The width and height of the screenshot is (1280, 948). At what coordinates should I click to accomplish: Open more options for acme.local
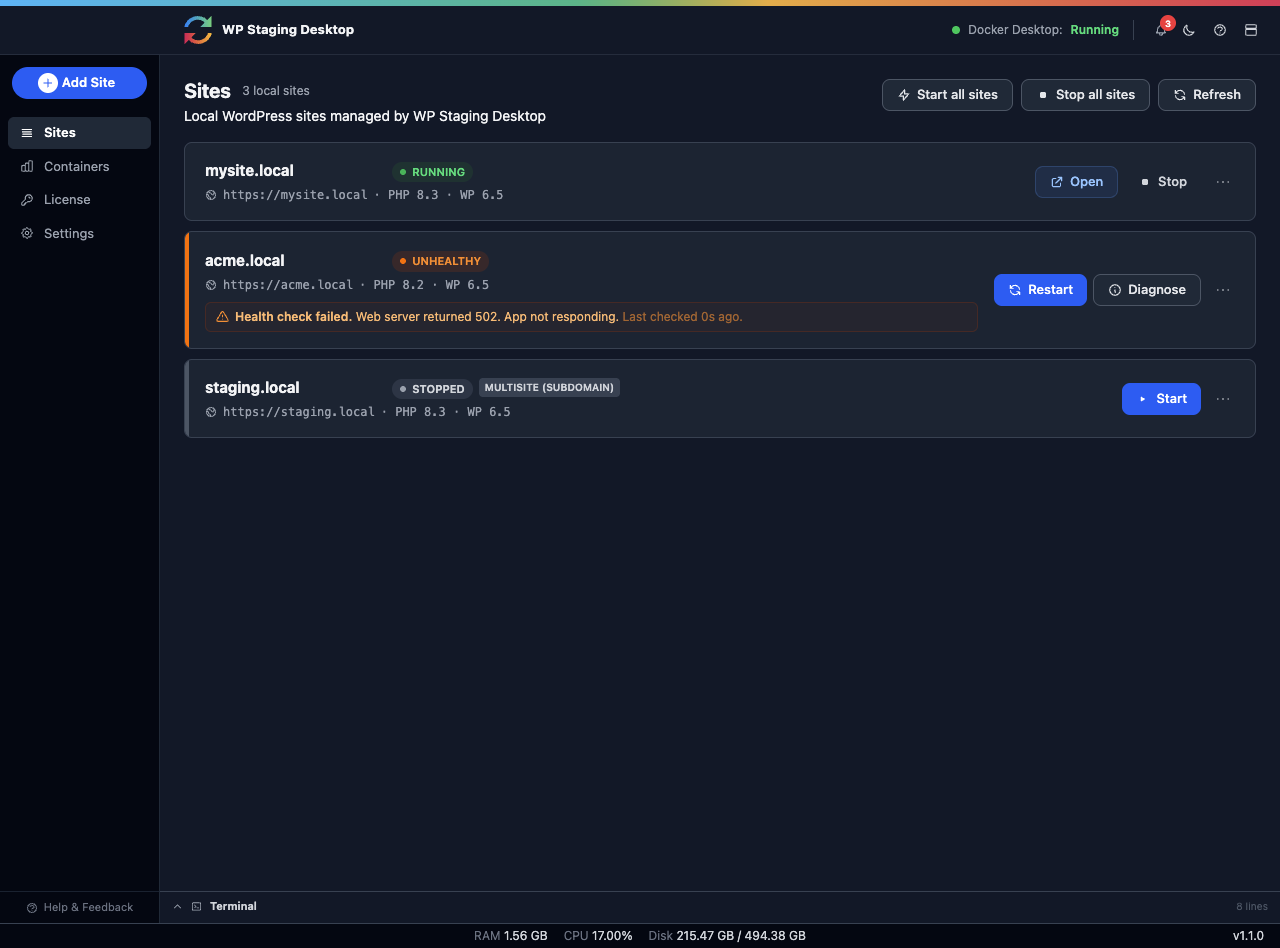1223,290
